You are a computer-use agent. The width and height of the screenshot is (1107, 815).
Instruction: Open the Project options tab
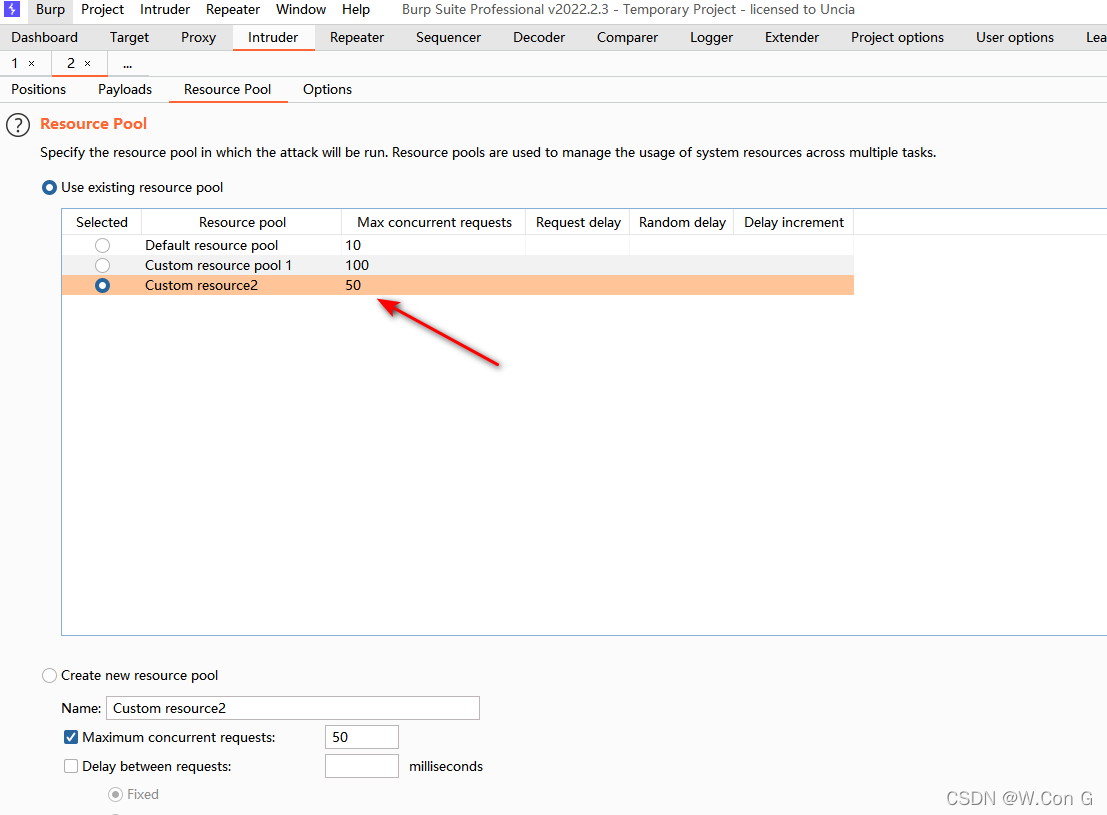coord(897,37)
